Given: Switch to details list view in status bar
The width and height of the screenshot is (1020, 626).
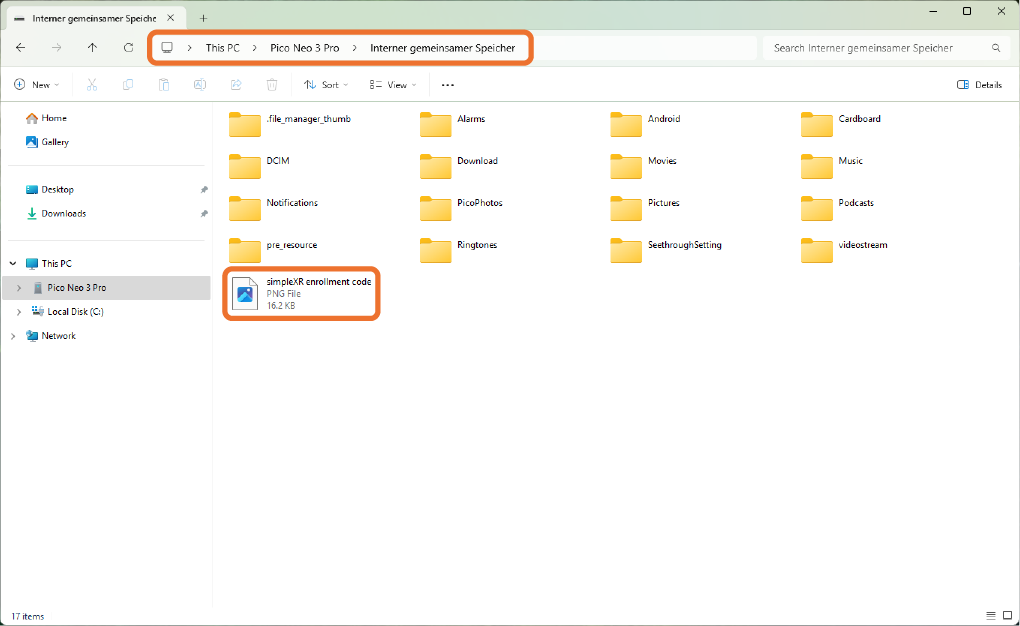Looking at the screenshot, I should pos(990,615).
